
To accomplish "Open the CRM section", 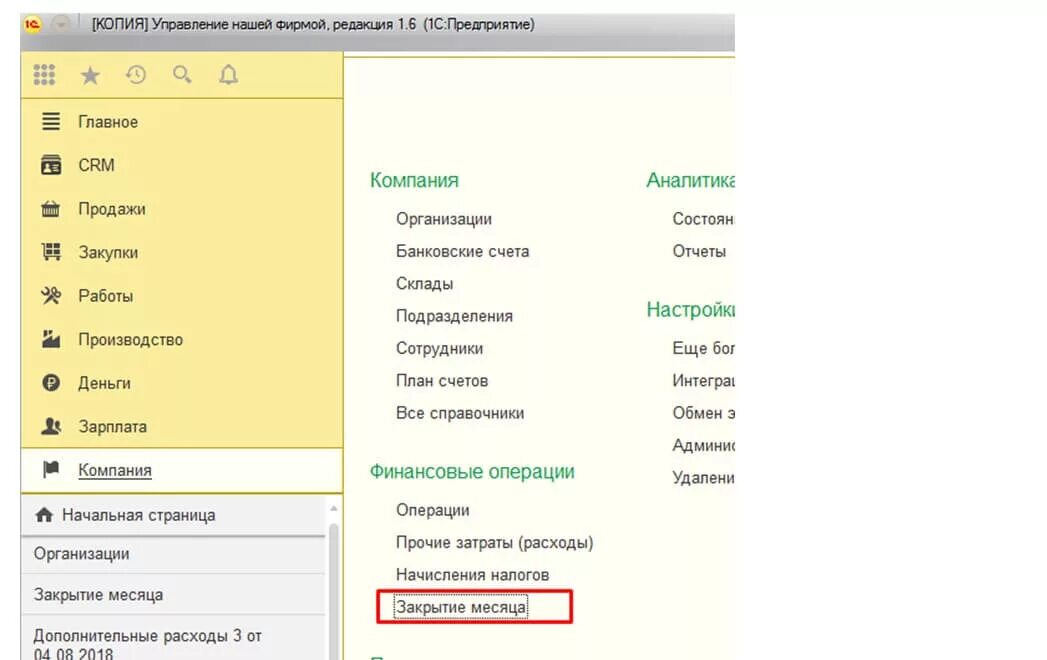I will pyautogui.click(x=96, y=165).
